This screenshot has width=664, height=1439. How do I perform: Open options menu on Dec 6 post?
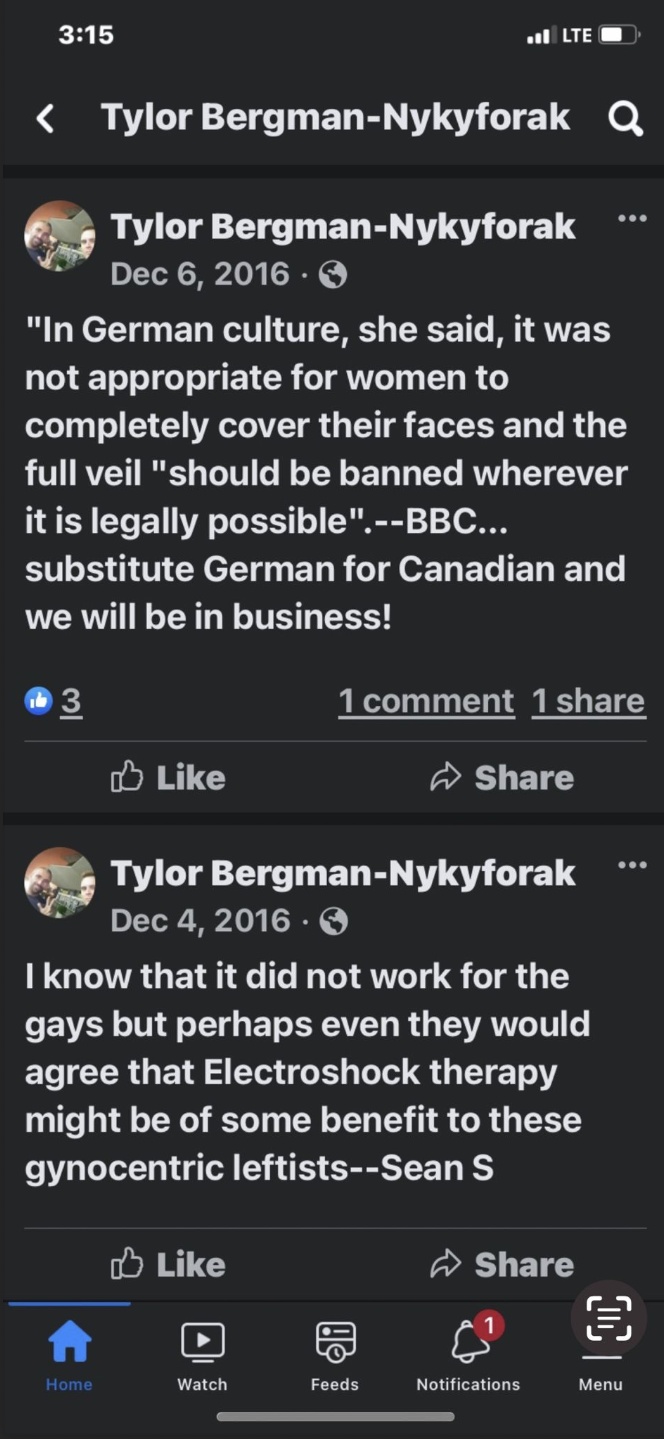[x=631, y=218]
